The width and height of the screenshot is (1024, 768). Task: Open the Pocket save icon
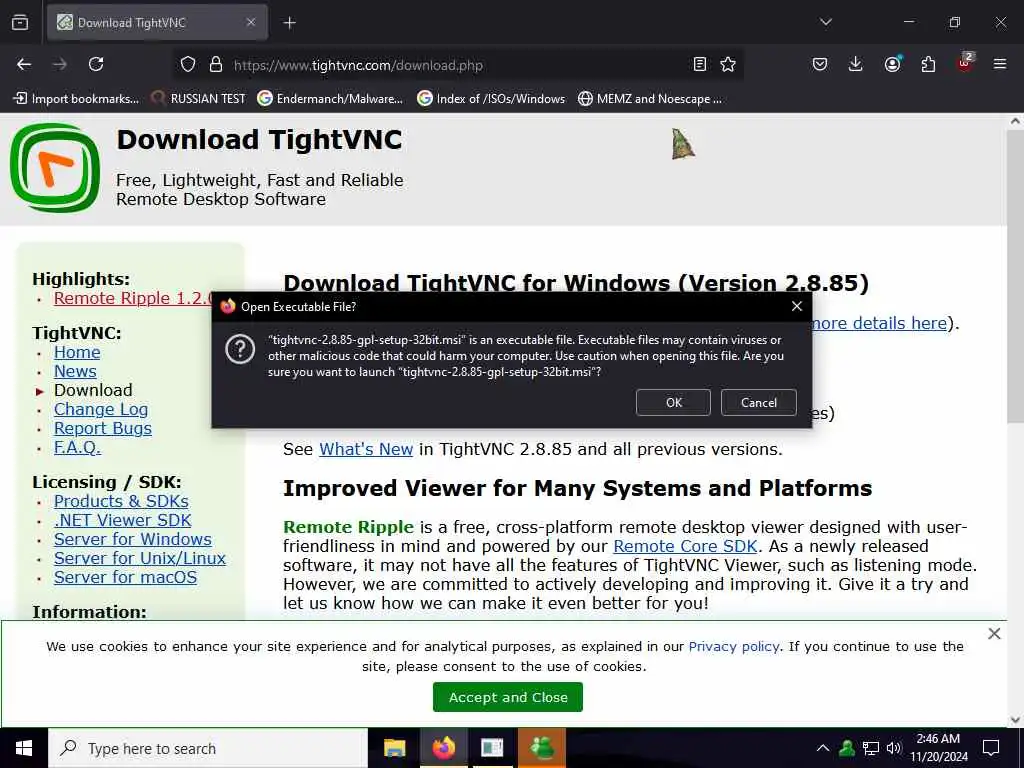click(820, 64)
